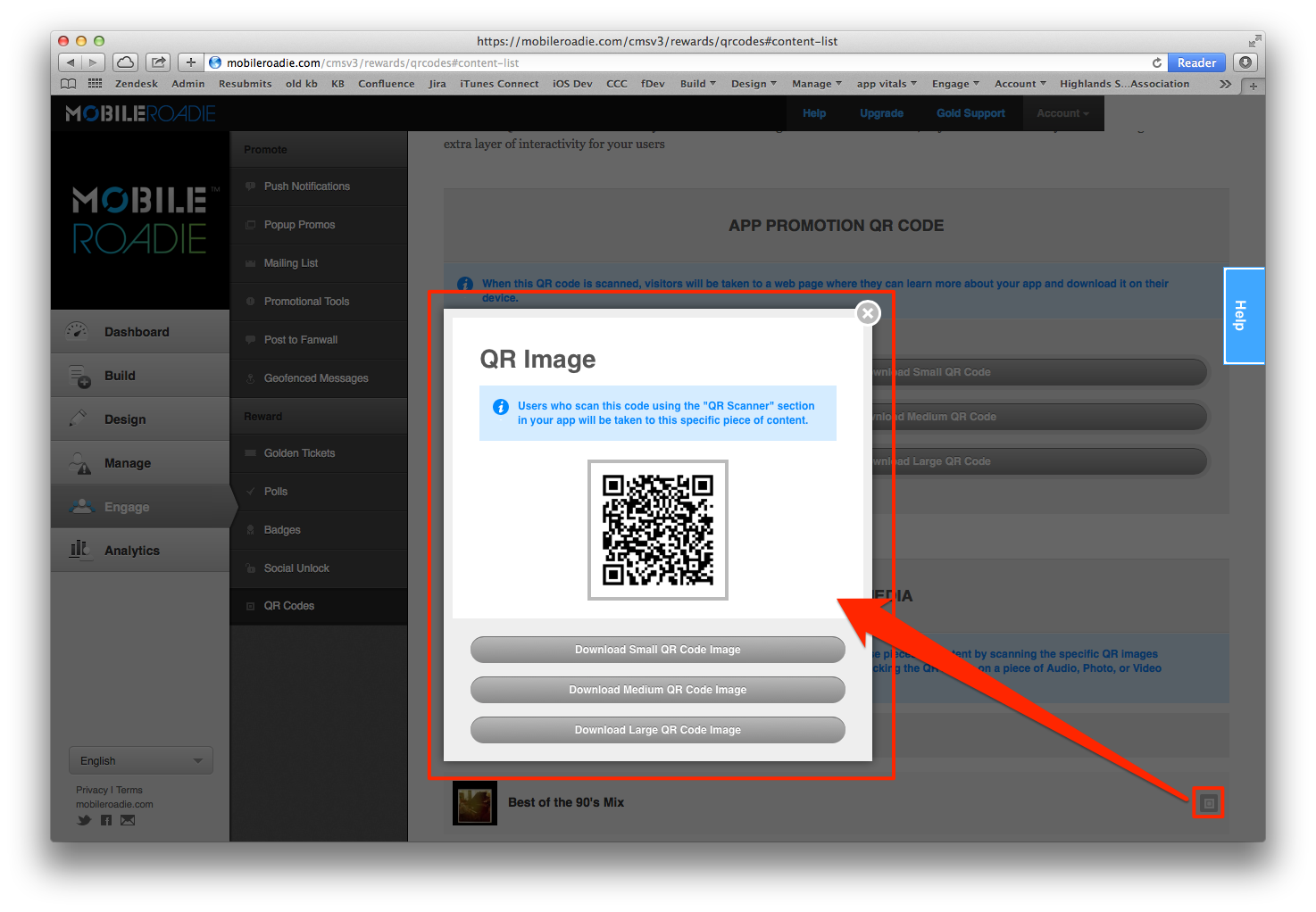Expand the Engage bookmarks folder
Viewport: 1316px width, 912px height.
(x=954, y=84)
